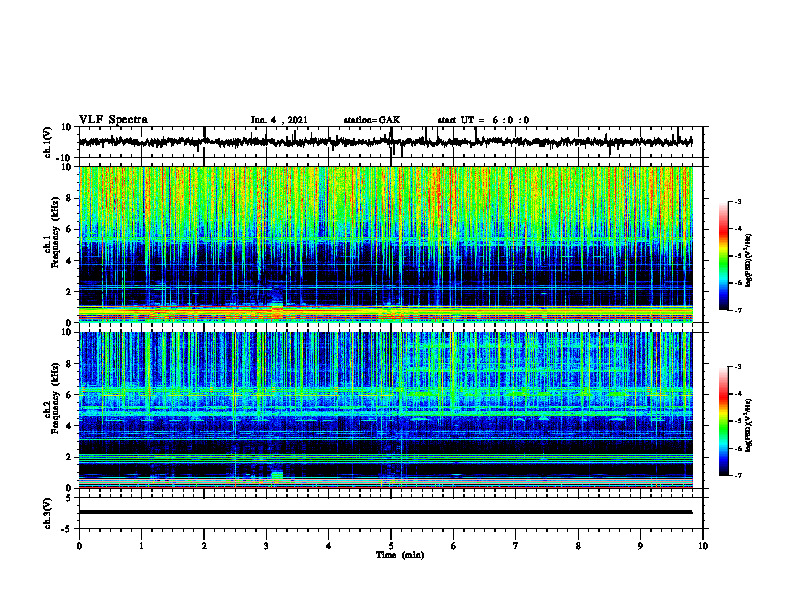Click the time axis tick label "2"
This screenshot has width=792, height=612.
[204, 546]
